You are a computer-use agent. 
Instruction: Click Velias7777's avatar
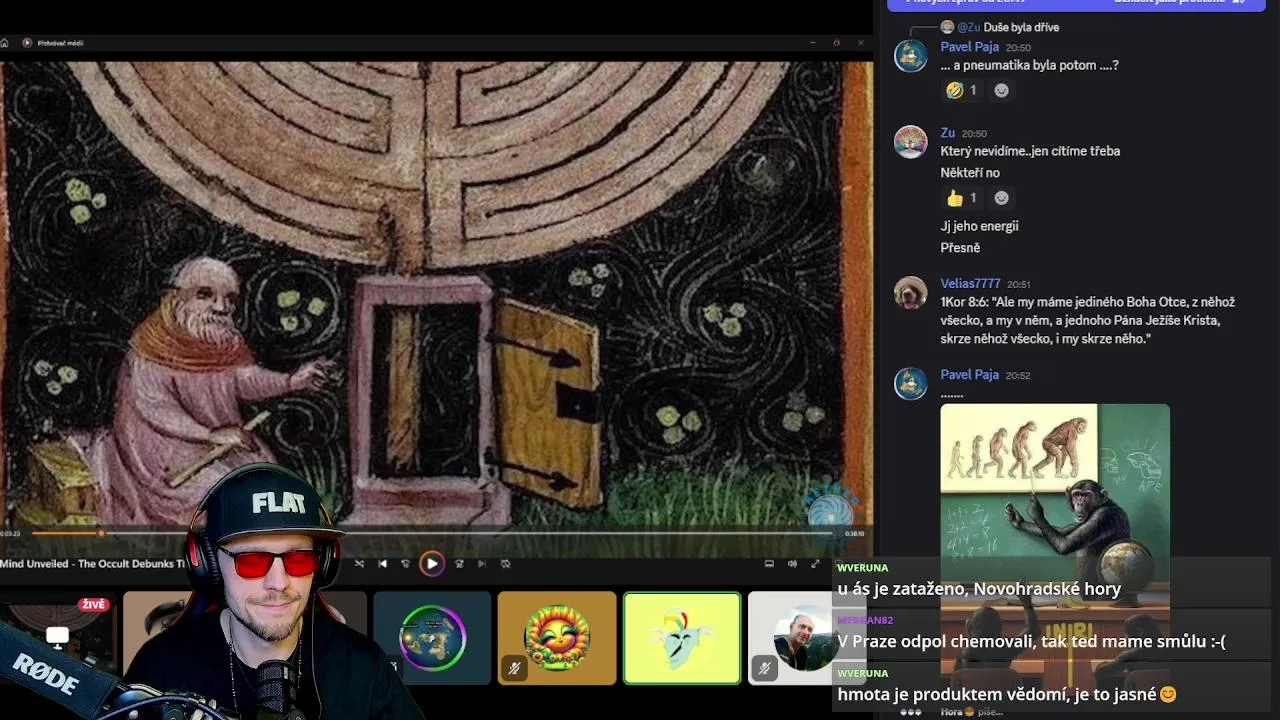coord(910,292)
